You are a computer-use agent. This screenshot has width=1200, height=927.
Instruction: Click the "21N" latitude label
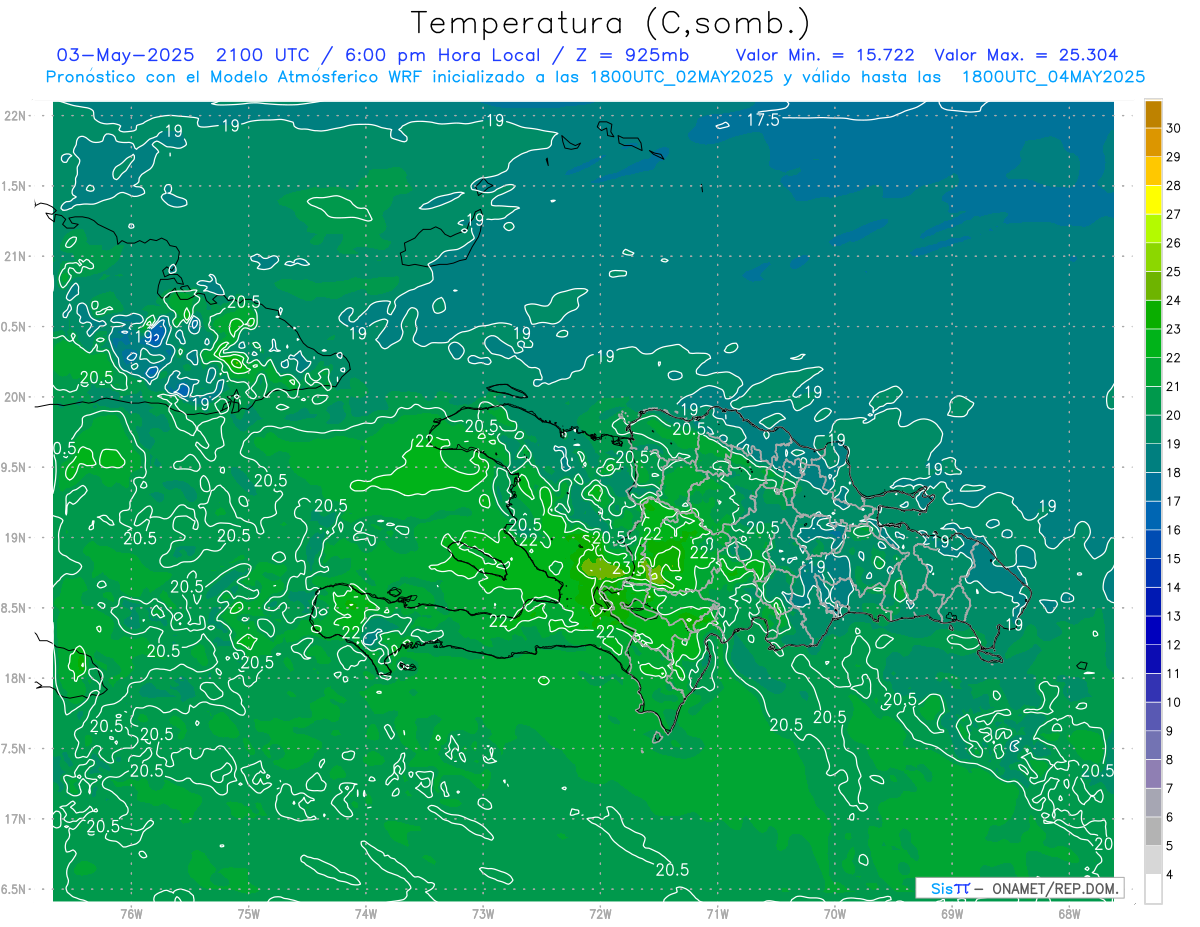(16, 257)
